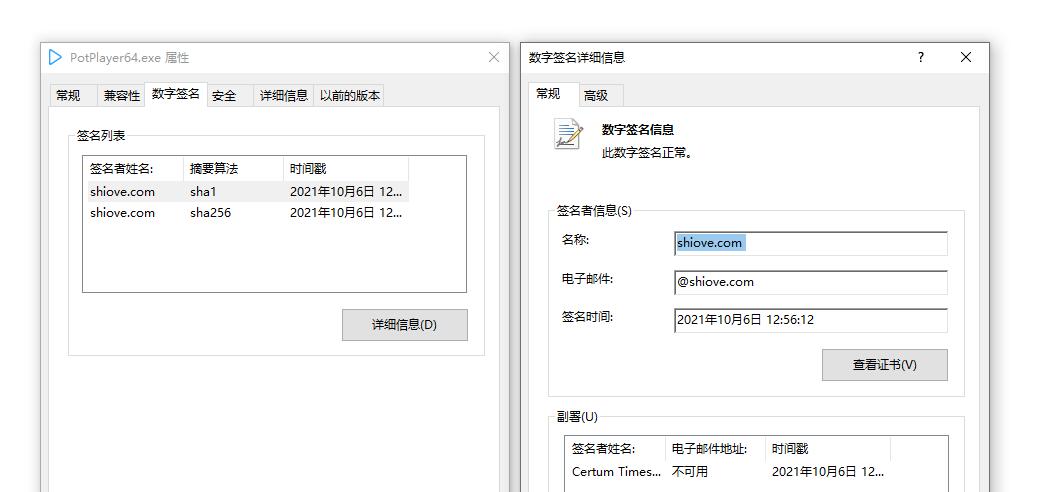Click the 时间戳 header in countersignature list
Viewport: 1046px width, 492px height.
[828, 449]
